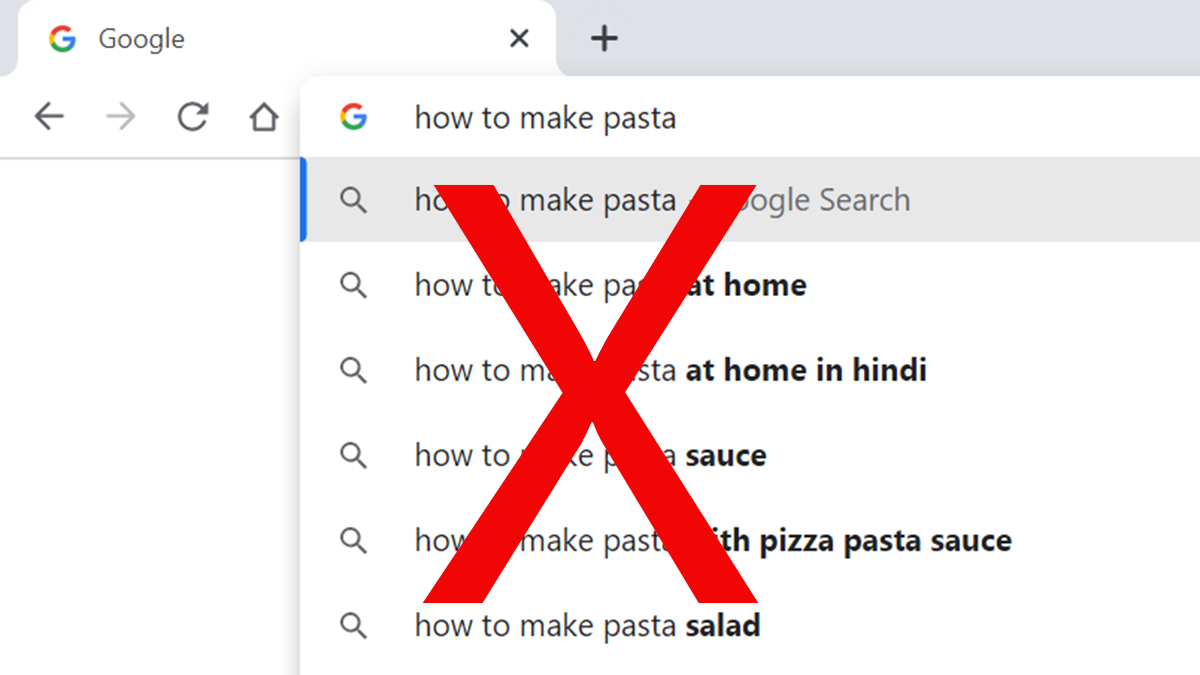Click the magnifier icon on the highlighted suggestion
Screen dimensions: 1200x675
(x=353, y=200)
